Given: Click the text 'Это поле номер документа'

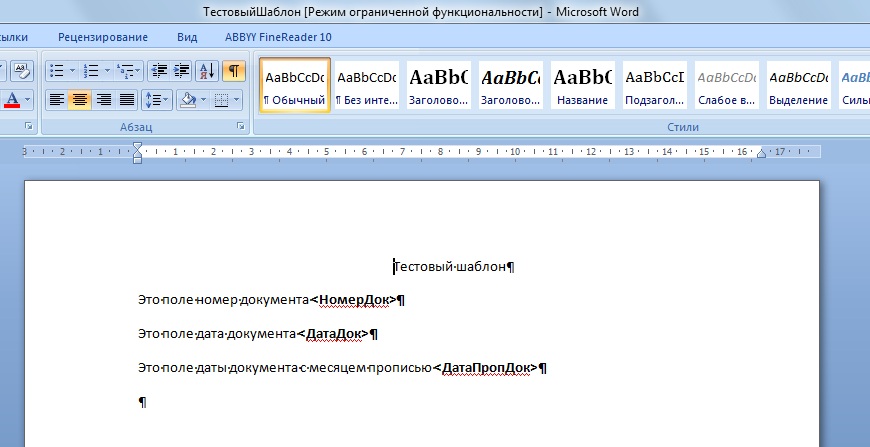Looking at the screenshot, I should click(223, 300).
